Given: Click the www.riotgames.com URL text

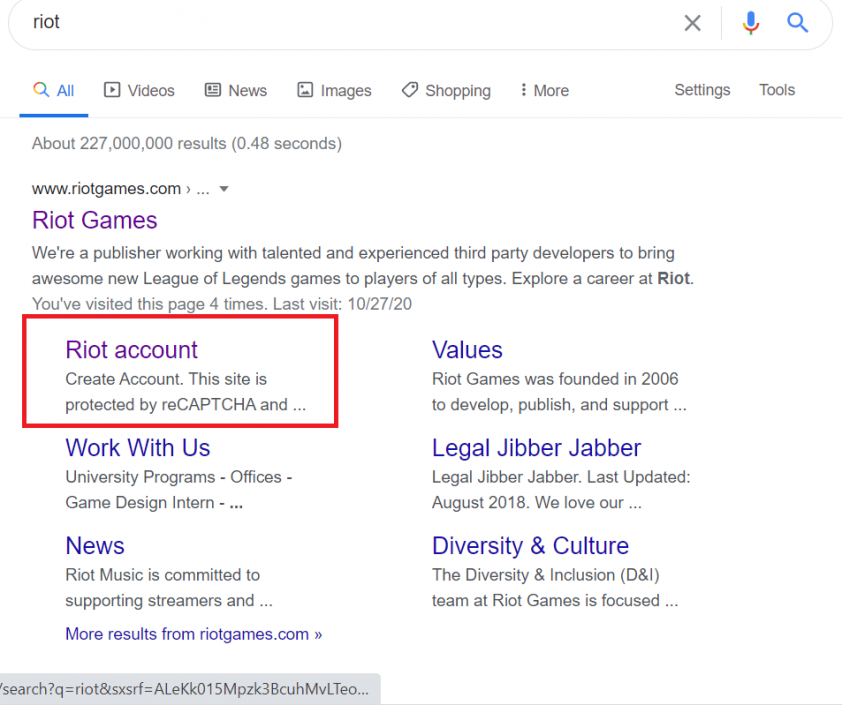Looking at the screenshot, I should coord(106,189).
